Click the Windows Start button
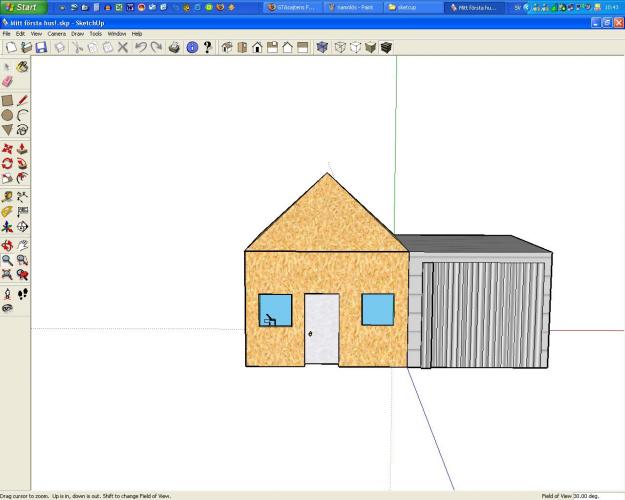This screenshot has height=500, width=625. (21, 7)
